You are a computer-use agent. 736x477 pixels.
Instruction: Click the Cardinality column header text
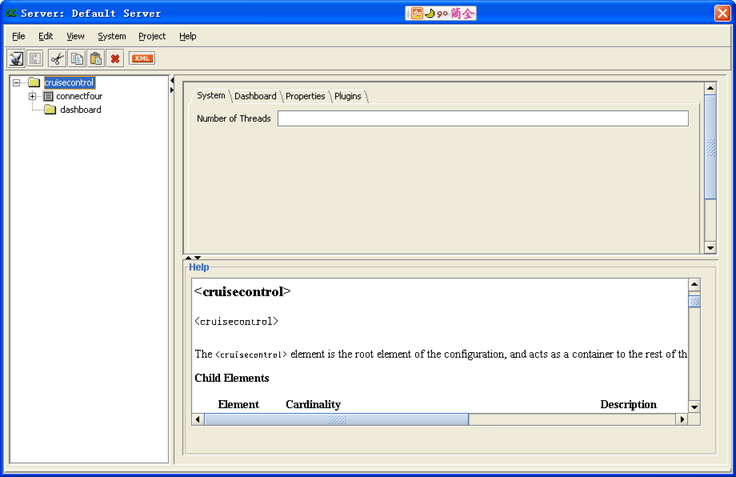[x=313, y=404]
